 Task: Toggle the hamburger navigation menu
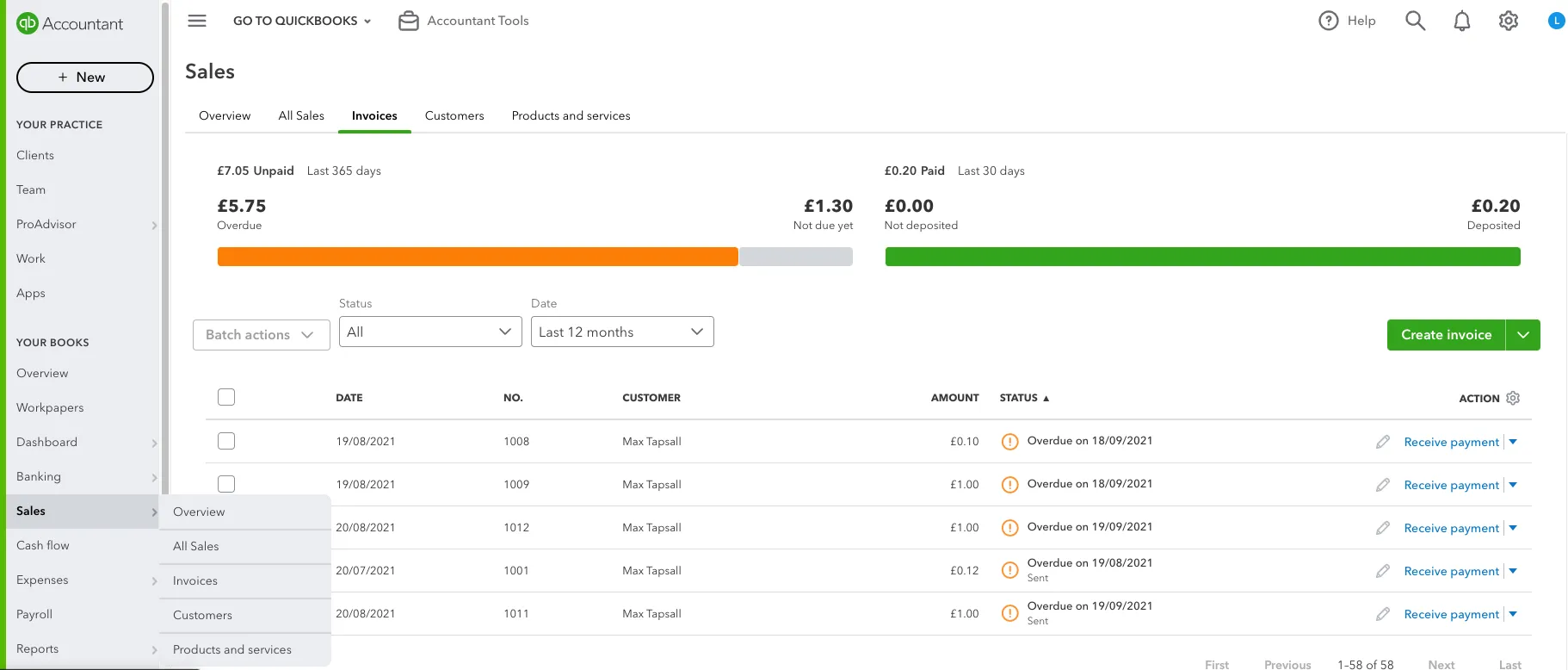click(197, 21)
